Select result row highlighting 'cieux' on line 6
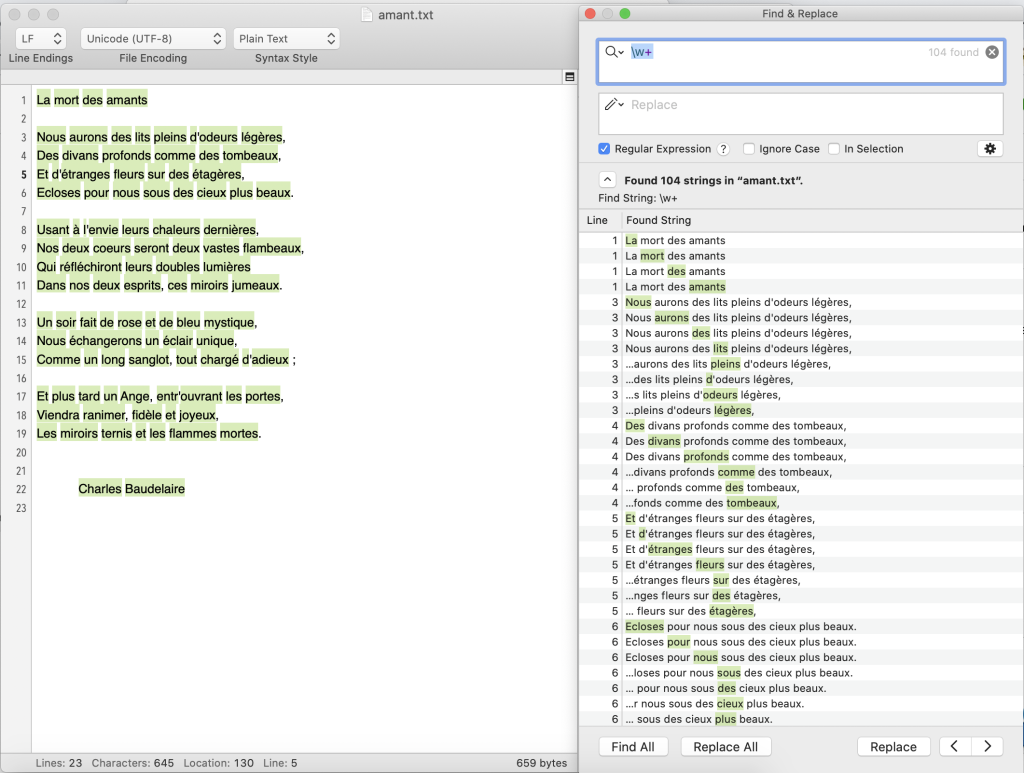The height and width of the screenshot is (773, 1024). pyautogui.click(x=800, y=704)
